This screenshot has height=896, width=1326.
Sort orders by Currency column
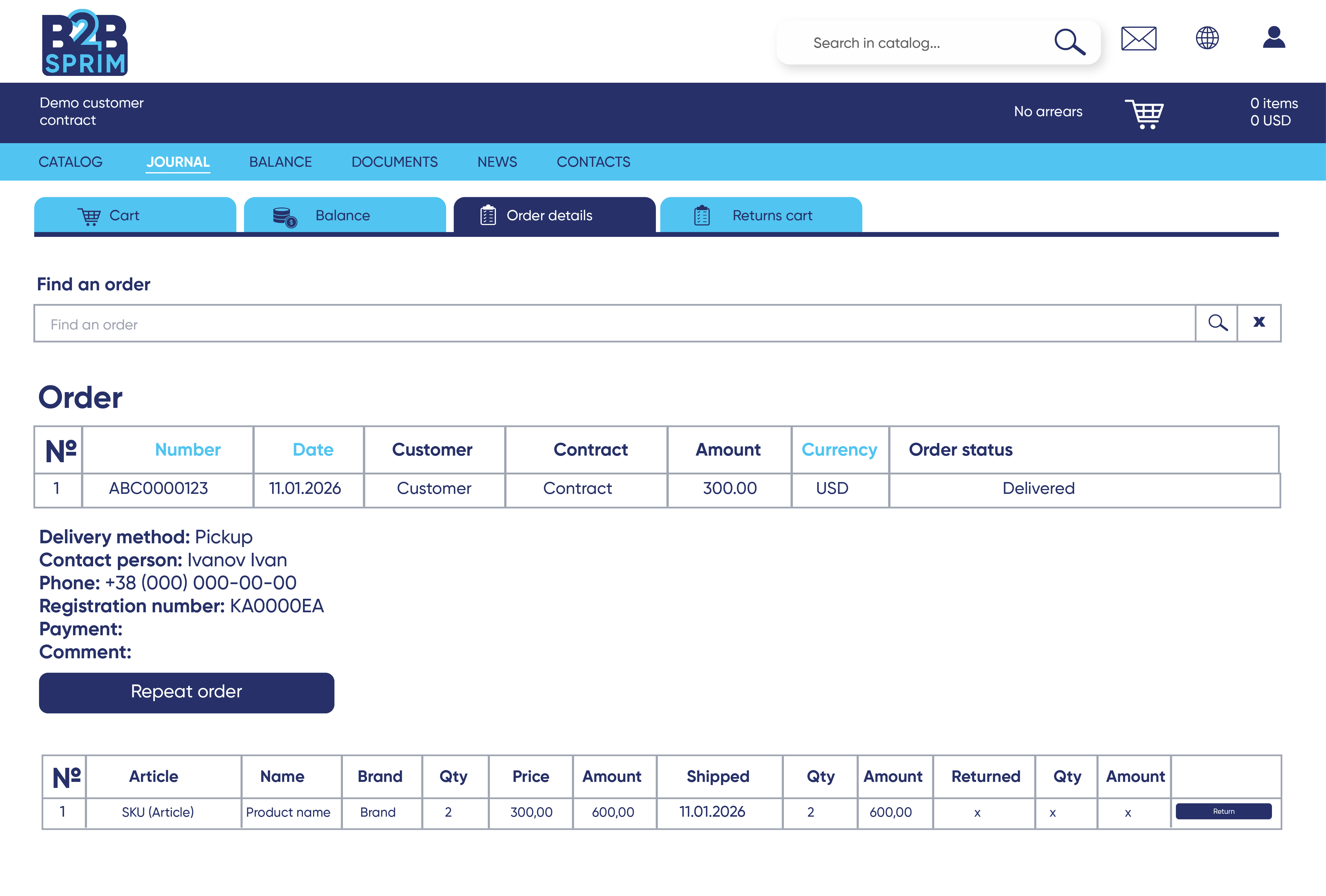point(839,450)
